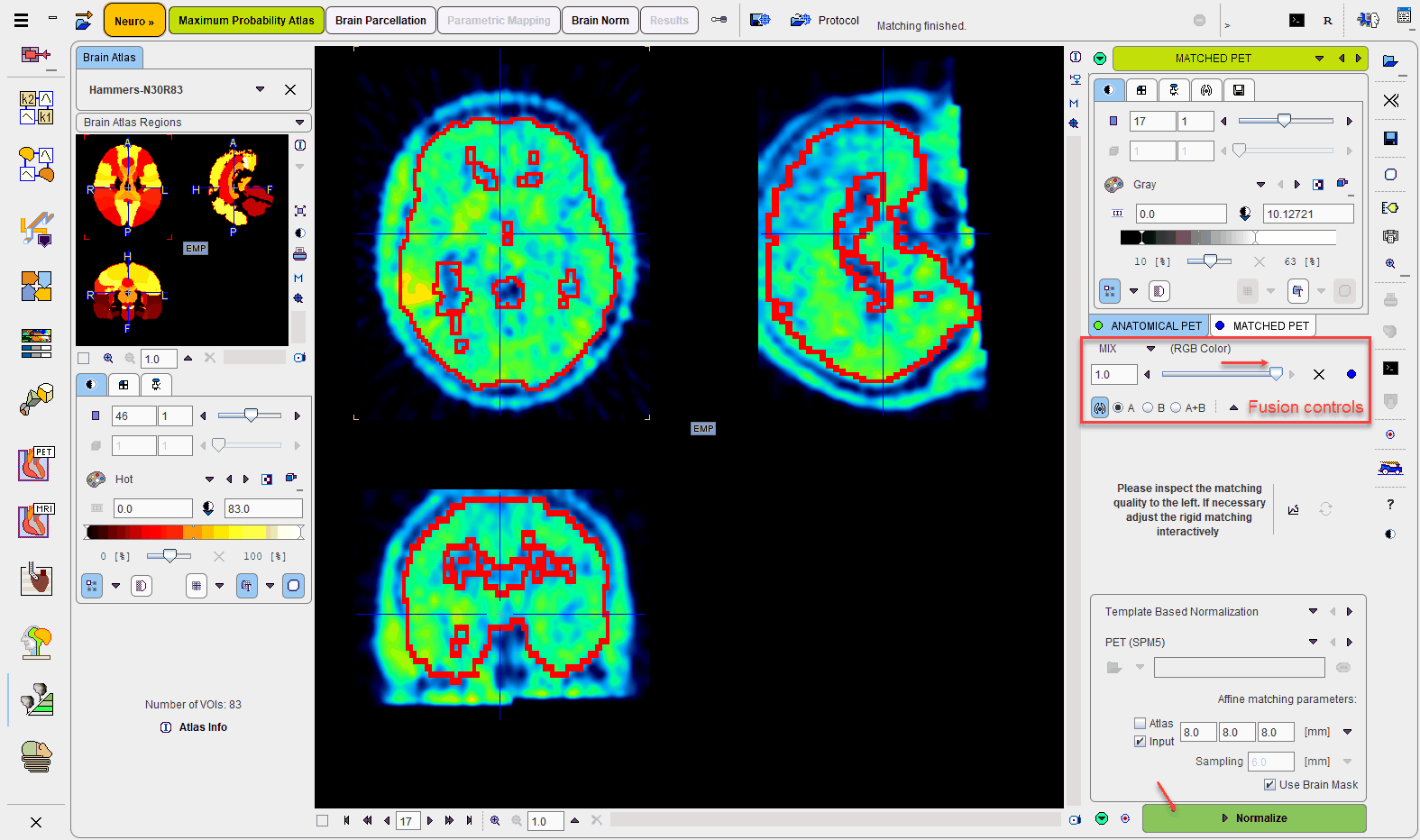Show the matching parameter plot icon

click(x=1294, y=509)
